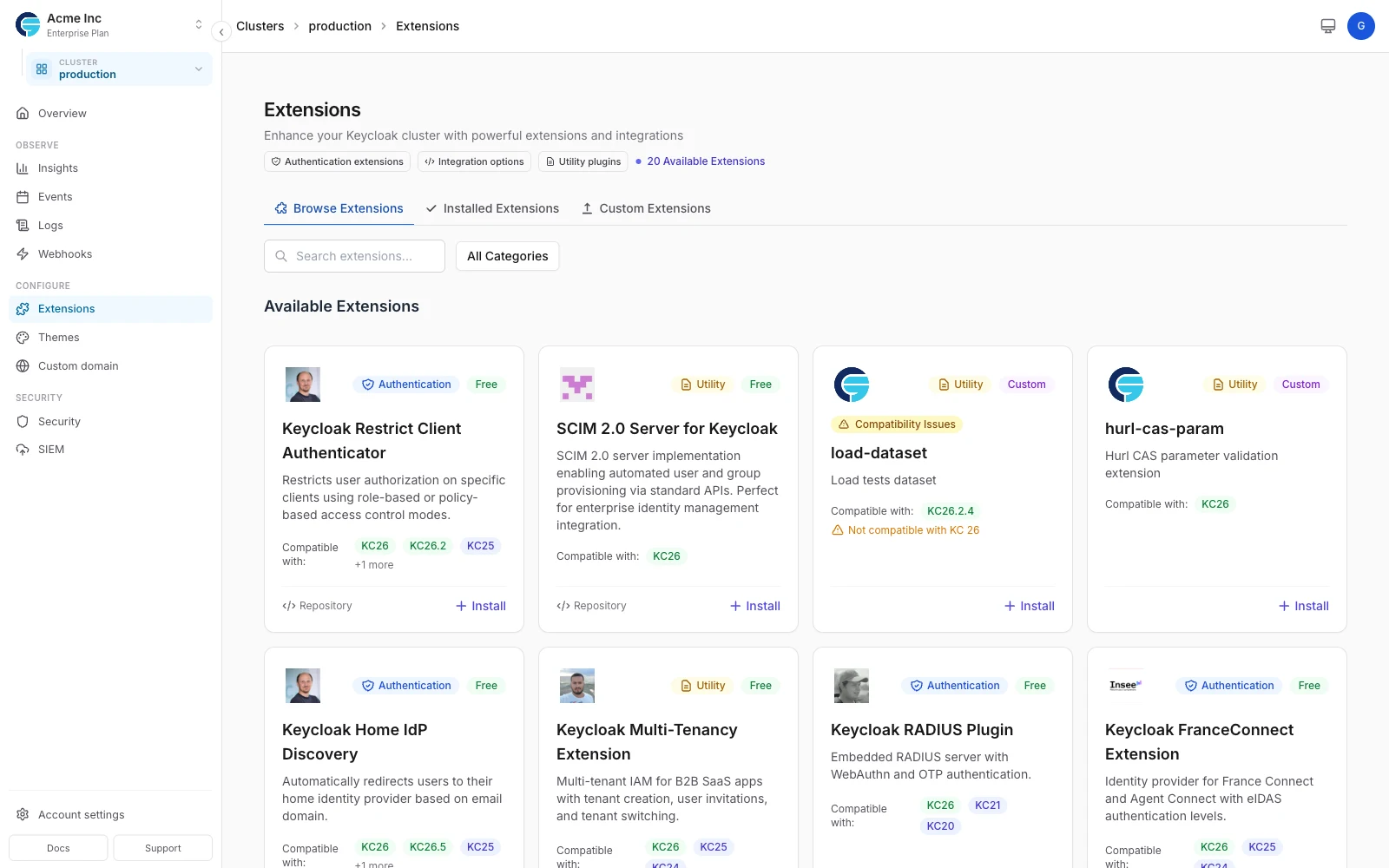Install SCIM 2.0 Server for Keycloak
The width and height of the screenshot is (1389, 868).
[755, 606]
